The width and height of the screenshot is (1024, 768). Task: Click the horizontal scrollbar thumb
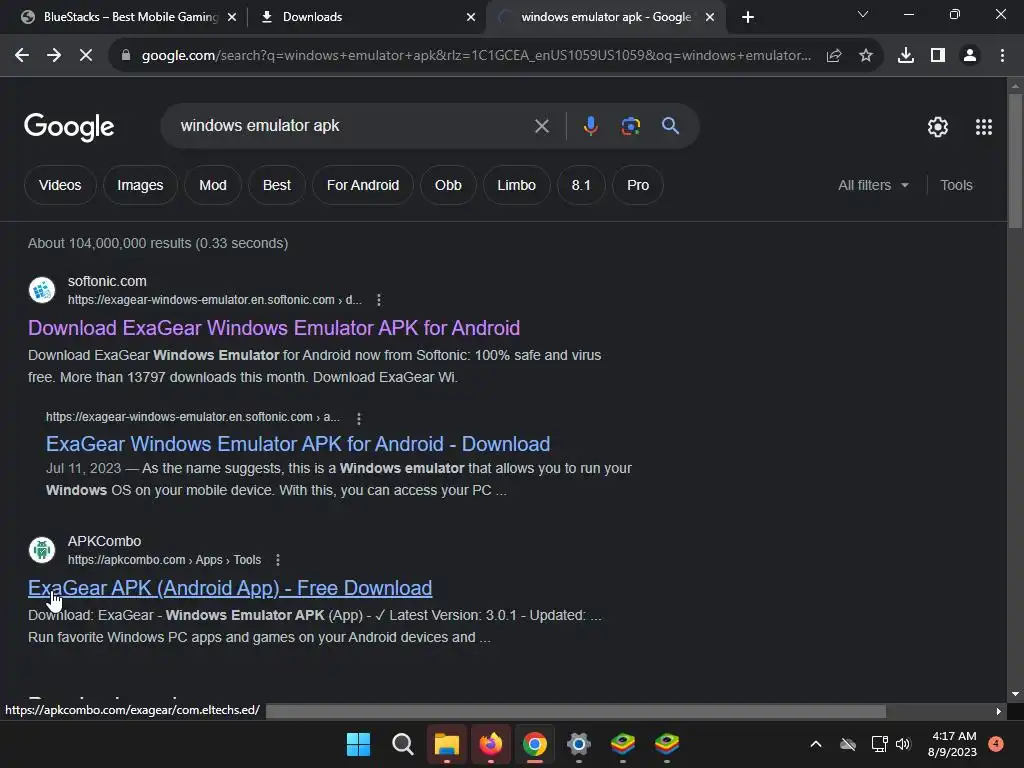coord(576,711)
